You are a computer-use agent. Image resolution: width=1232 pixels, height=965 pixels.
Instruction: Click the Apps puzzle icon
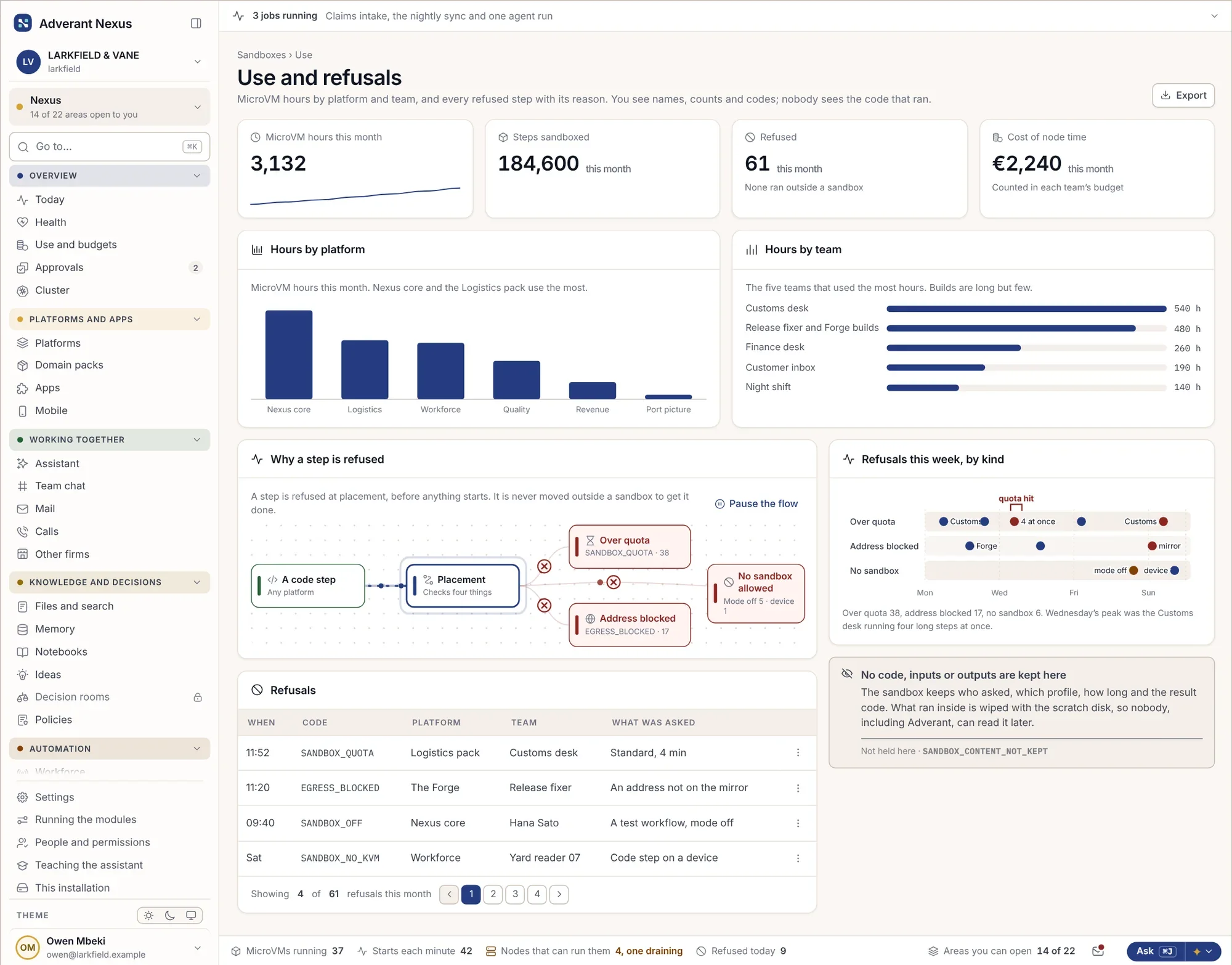click(23, 388)
